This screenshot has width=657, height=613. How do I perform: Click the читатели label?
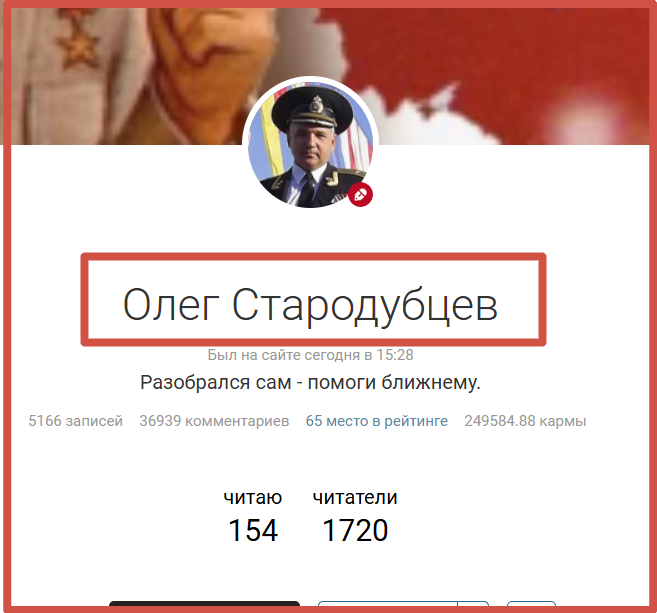[355, 497]
